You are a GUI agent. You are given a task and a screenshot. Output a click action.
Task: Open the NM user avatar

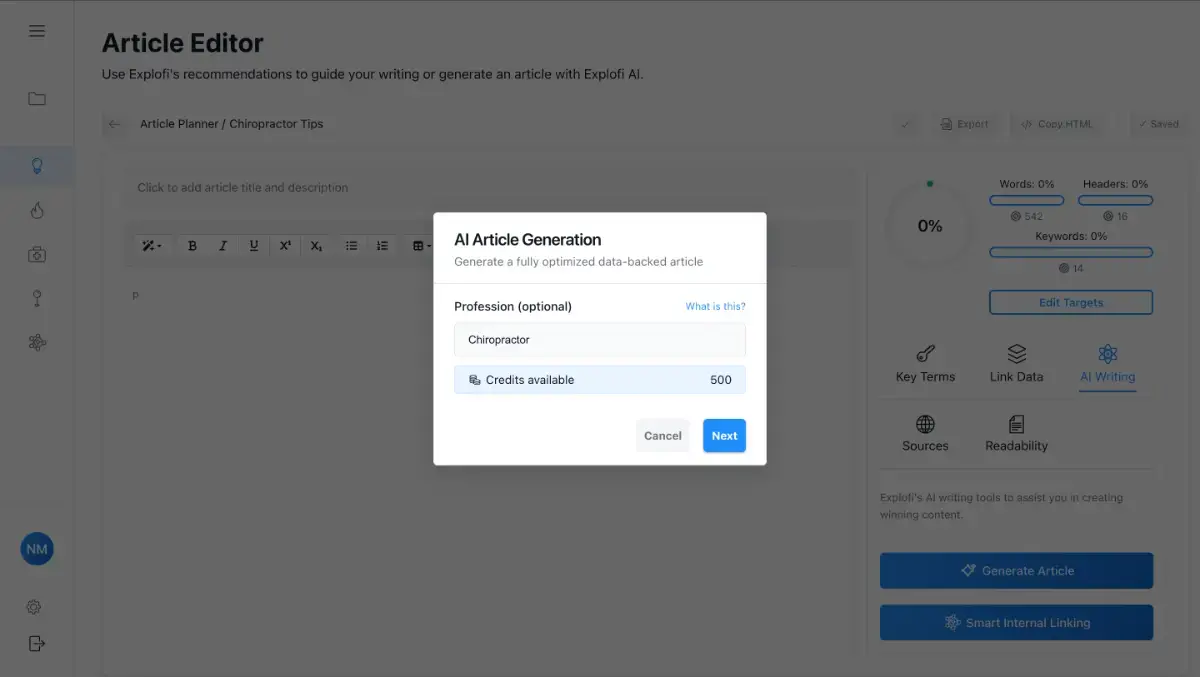[37, 549]
